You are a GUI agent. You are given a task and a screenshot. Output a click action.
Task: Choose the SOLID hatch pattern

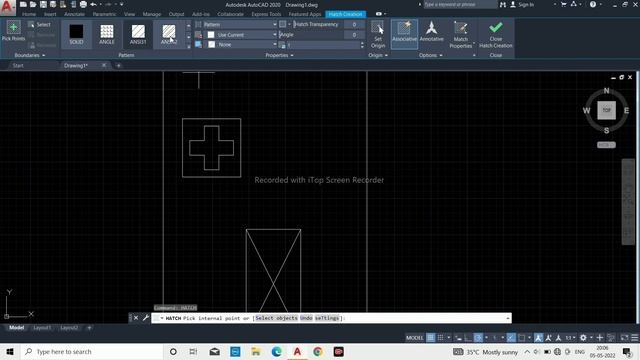point(76,34)
